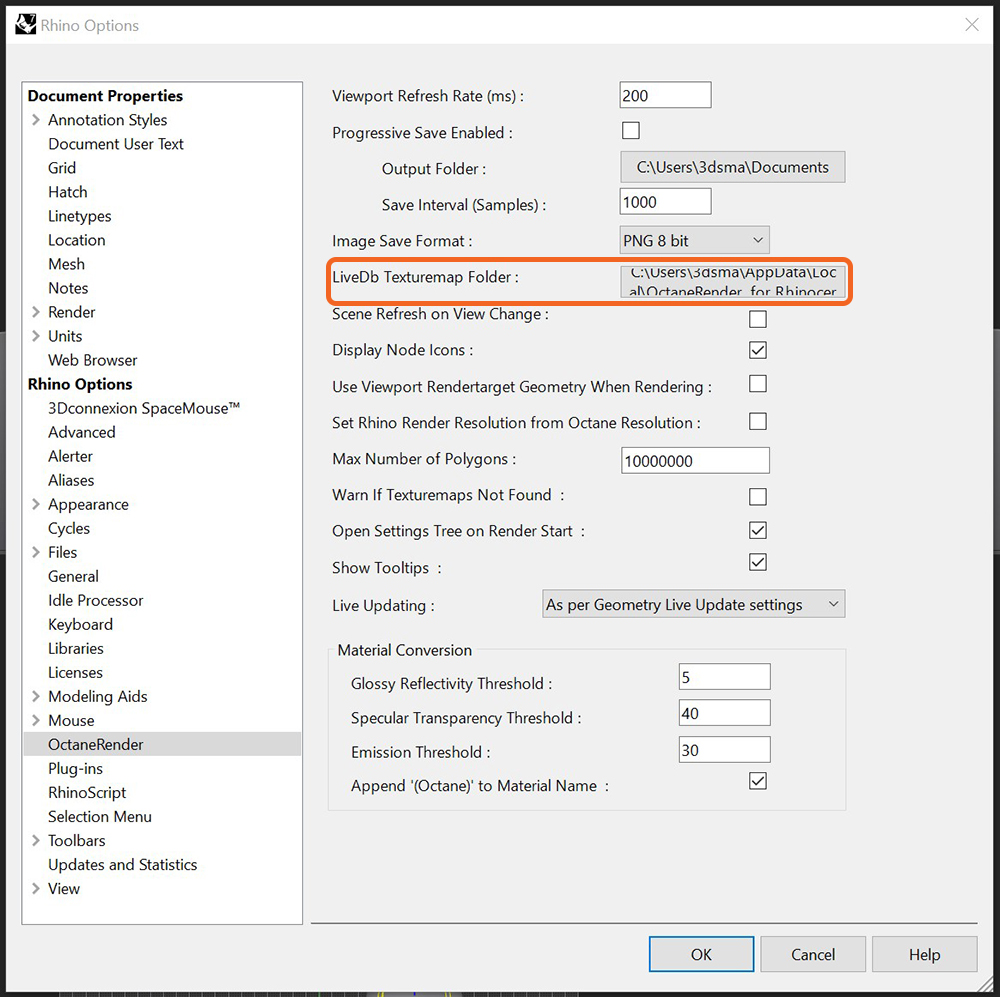This screenshot has width=1000, height=997.
Task: Select Licenses options page
Action: [75, 672]
